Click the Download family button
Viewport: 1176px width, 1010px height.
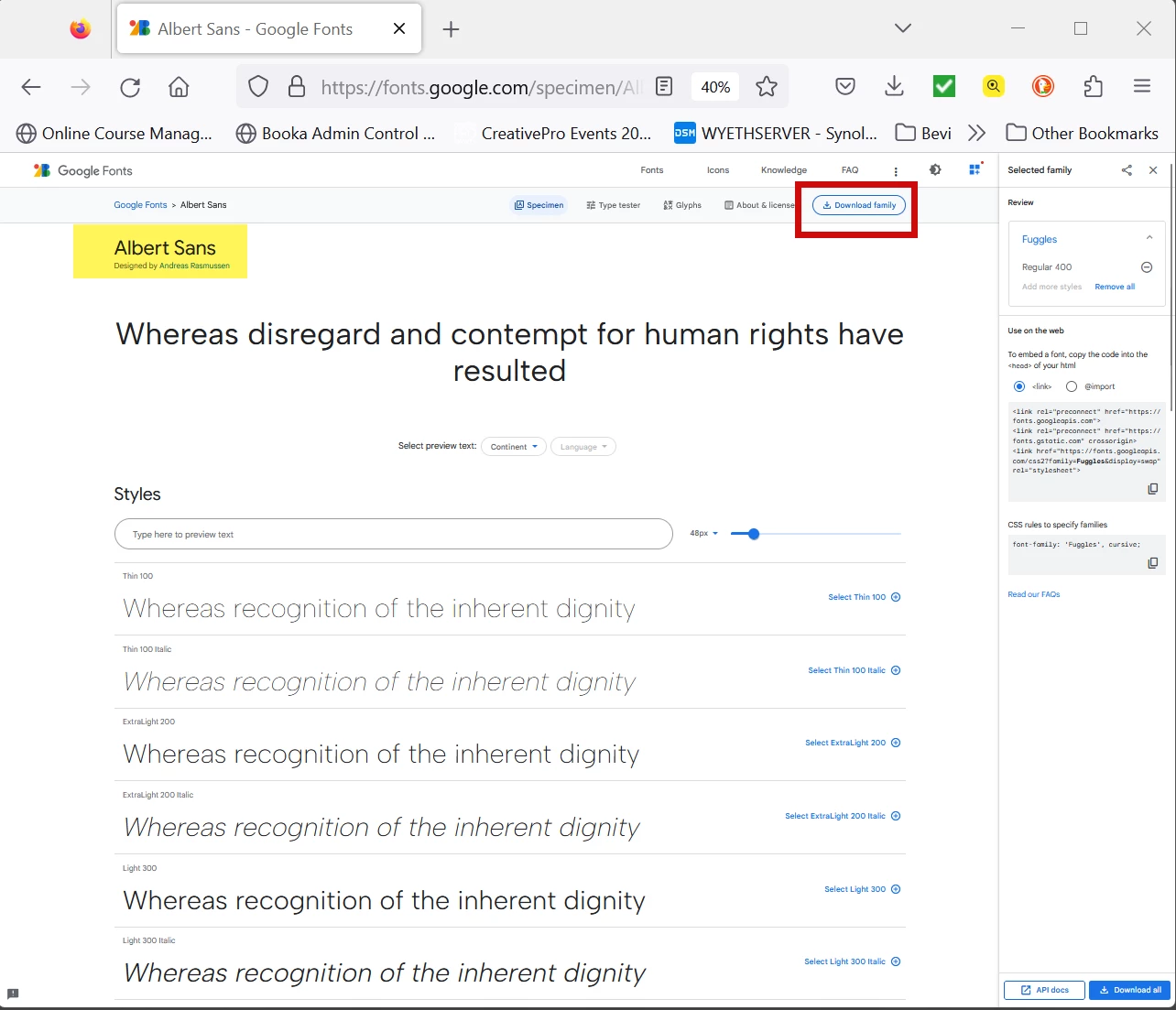coord(859,205)
